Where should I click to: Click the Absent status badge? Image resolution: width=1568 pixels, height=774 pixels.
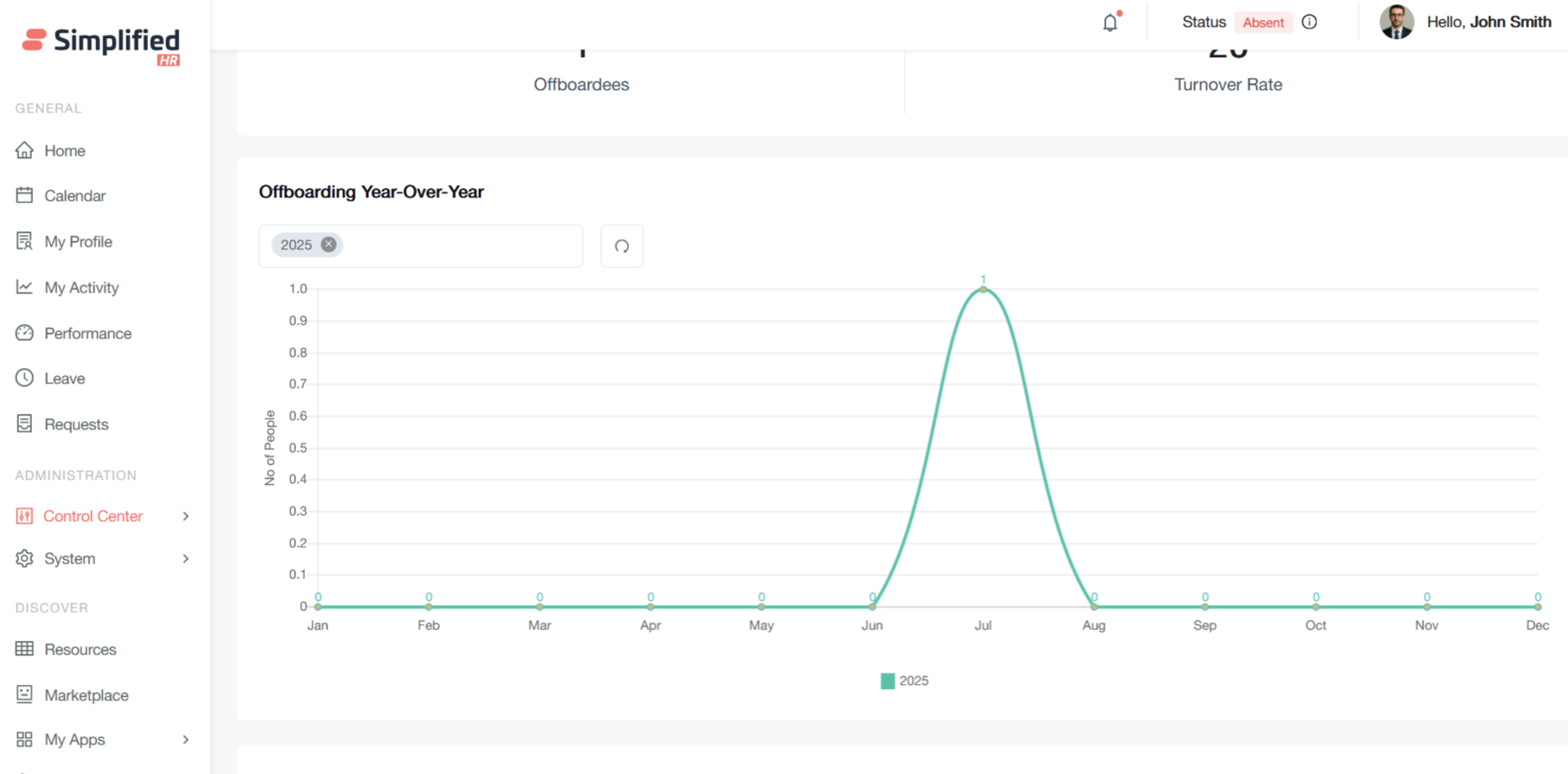click(x=1262, y=23)
